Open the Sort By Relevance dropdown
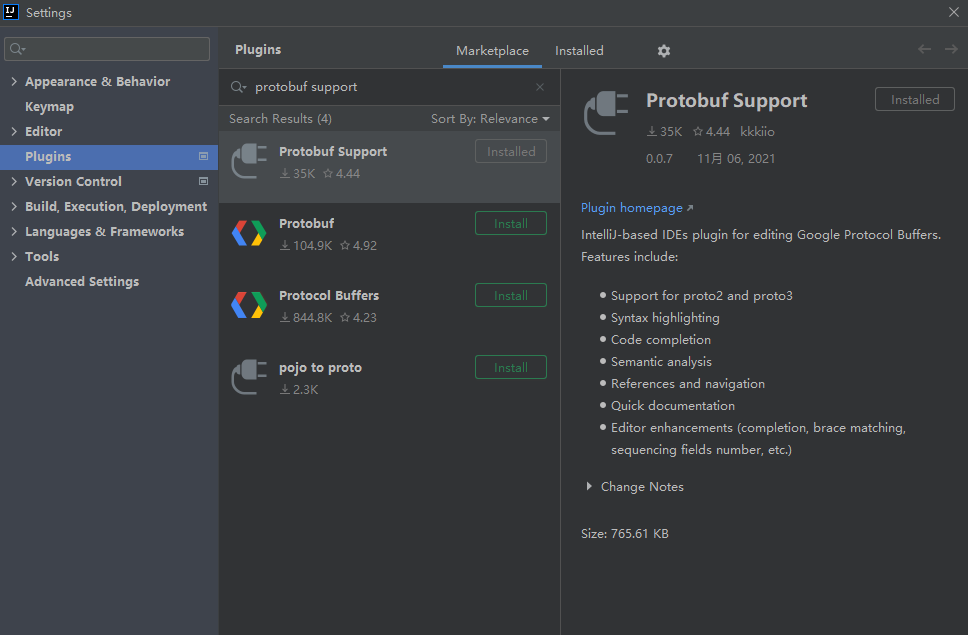The width and height of the screenshot is (968, 635). [x=490, y=119]
